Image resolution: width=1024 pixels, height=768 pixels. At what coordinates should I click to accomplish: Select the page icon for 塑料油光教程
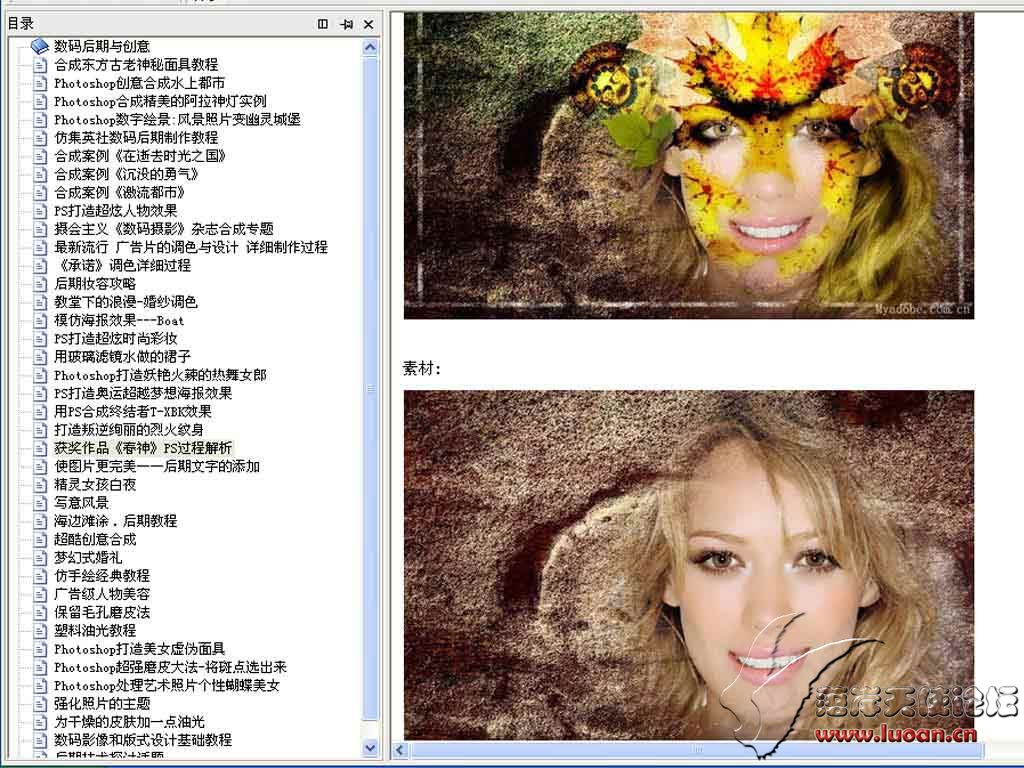coord(40,631)
